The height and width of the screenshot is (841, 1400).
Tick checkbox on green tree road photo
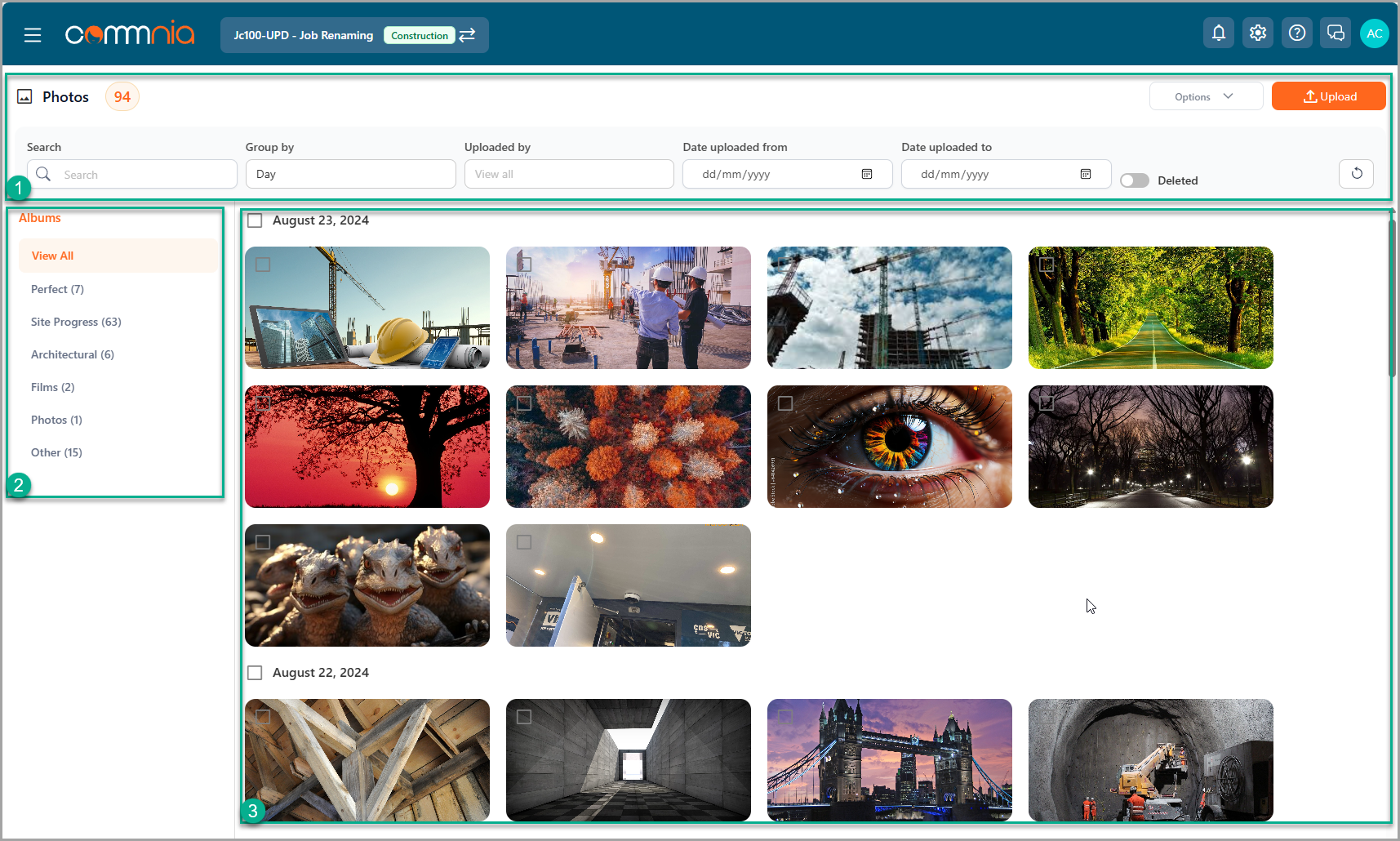[x=1047, y=265]
